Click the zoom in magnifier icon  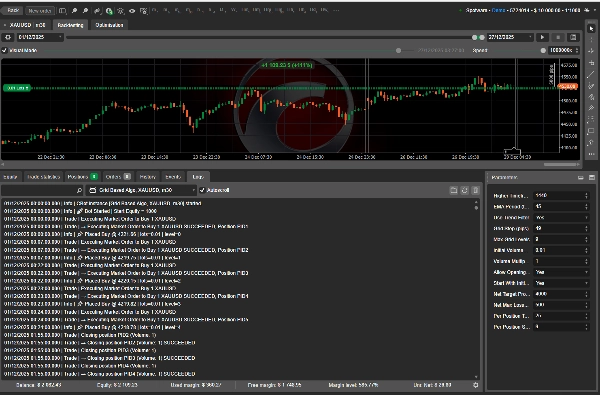point(75,11)
